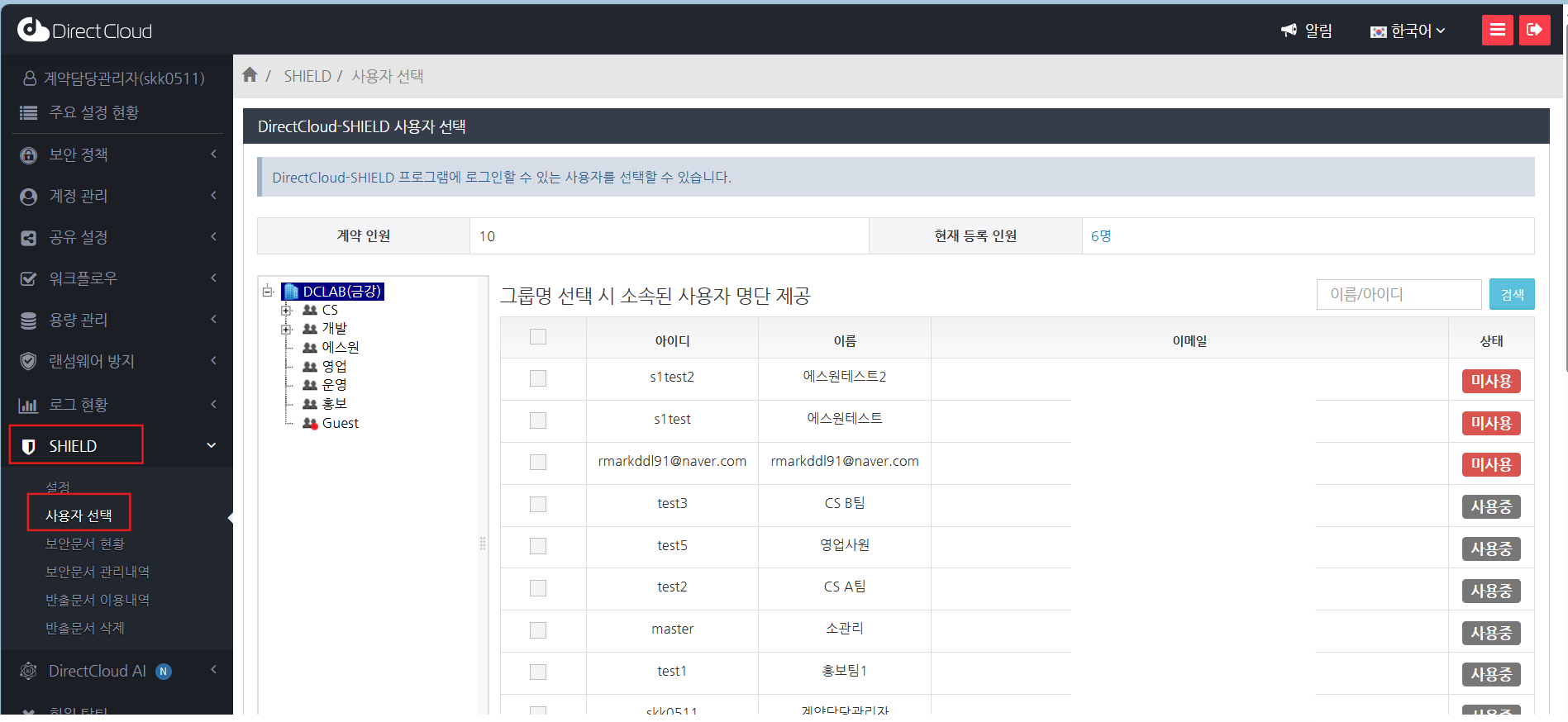This screenshot has height=722, width=1568.
Task: Click the panel splitter handle beside tree
Action: pos(483,544)
